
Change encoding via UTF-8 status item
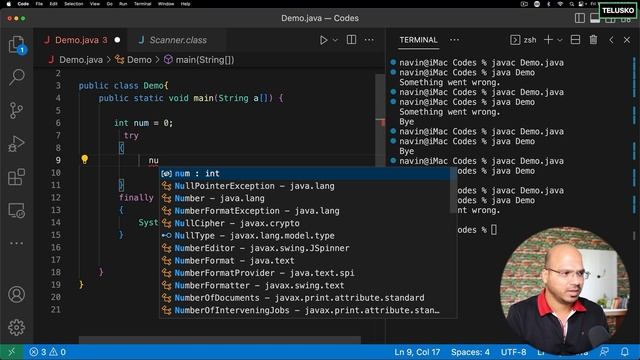(513, 352)
